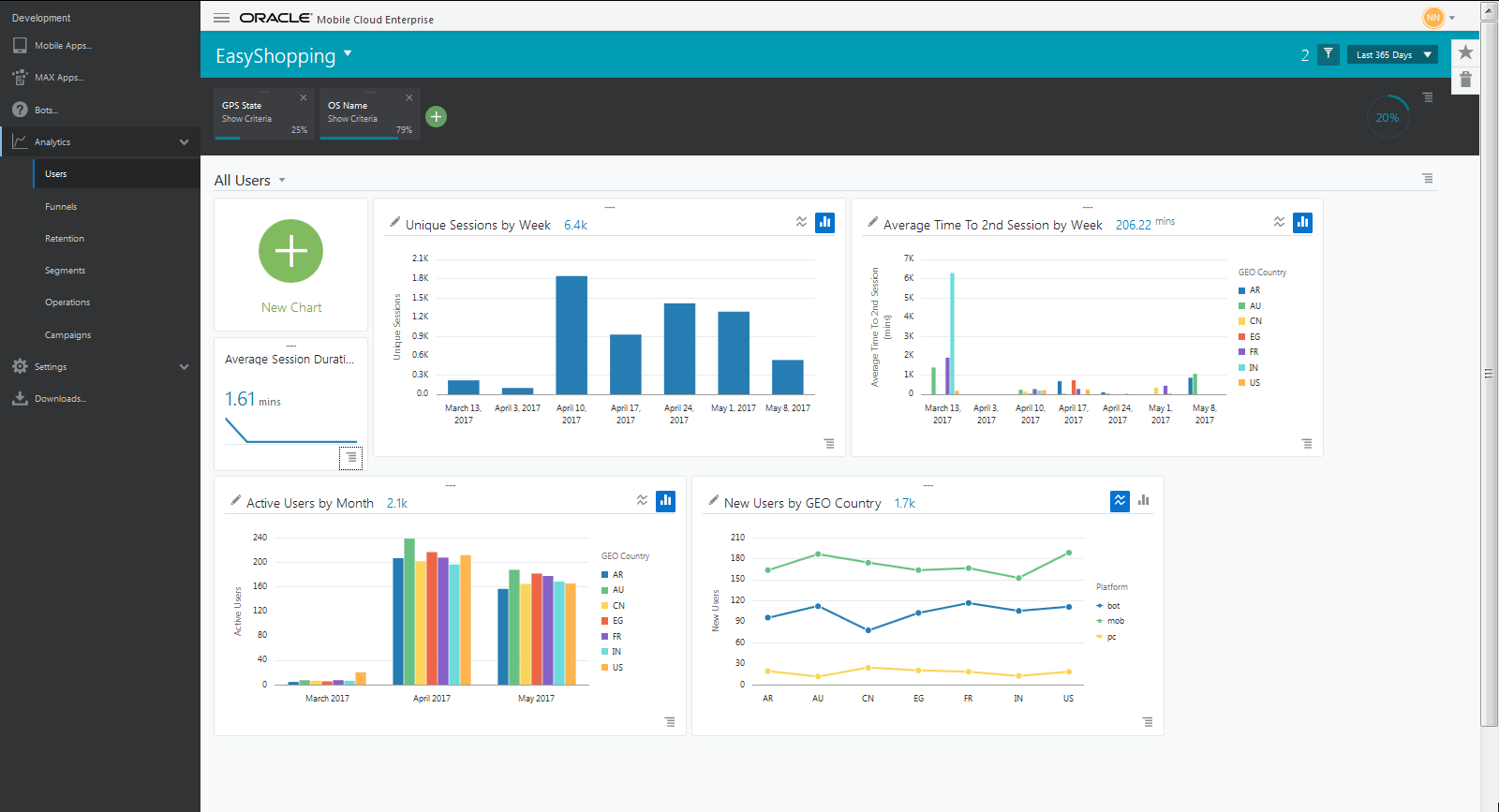The width and height of the screenshot is (1499, 812).
Task: Click the 20% progress circle
Action: point(1388,117)
